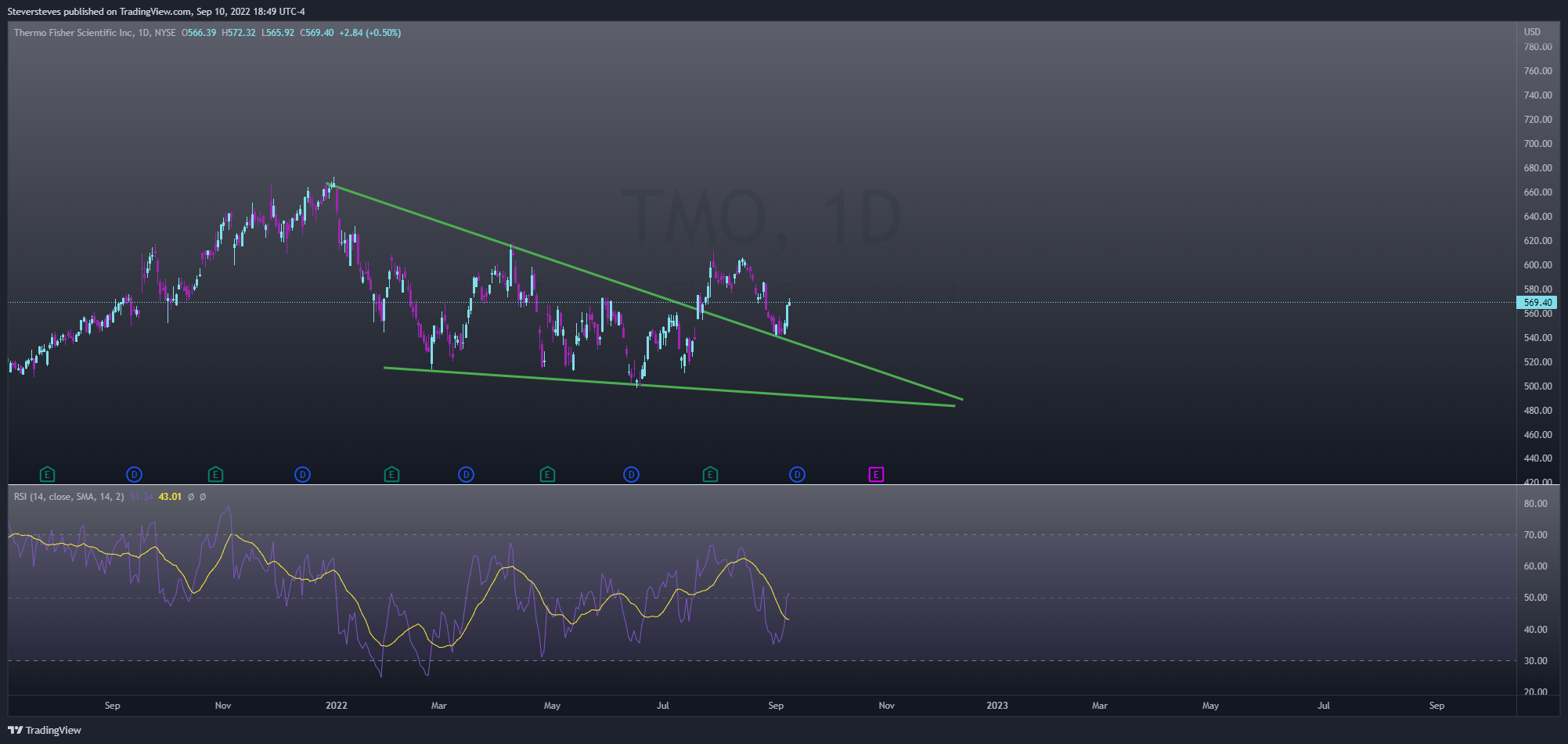Click the dividend D marker dated mid-March 2022
The image size is (1568, 744).
tap(466, 474)
